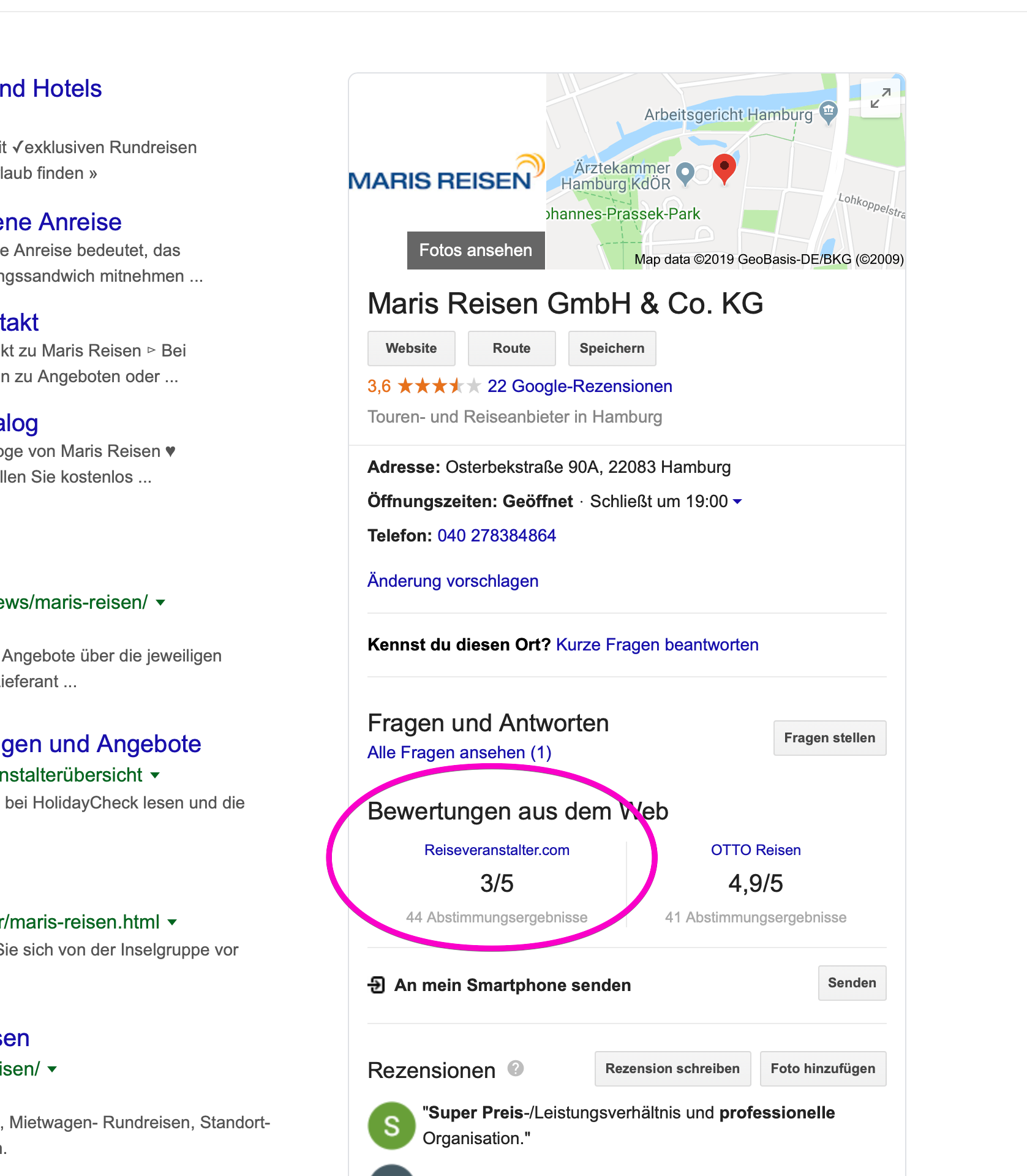Click the Maris Reisen GmbH & Co. KG heading
This screenshot has height=1176, width=1027.
click(565, 304)
